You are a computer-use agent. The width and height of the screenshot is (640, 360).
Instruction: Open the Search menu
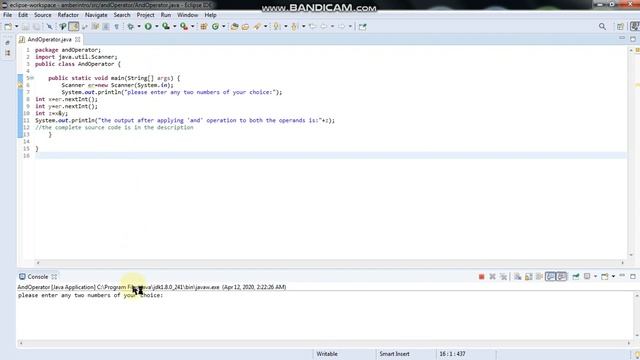click(122, 15)
